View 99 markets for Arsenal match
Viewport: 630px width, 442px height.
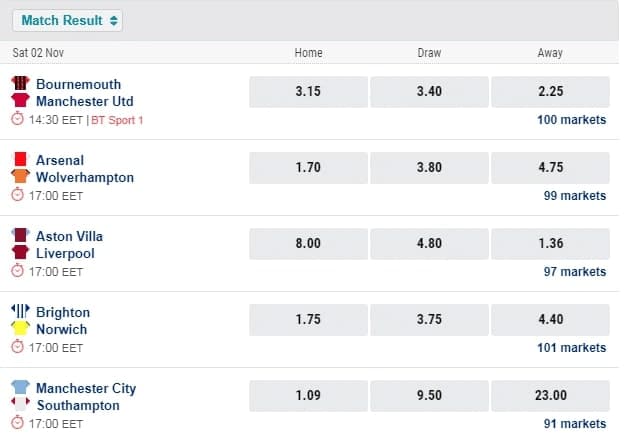[x=574, y=196]
